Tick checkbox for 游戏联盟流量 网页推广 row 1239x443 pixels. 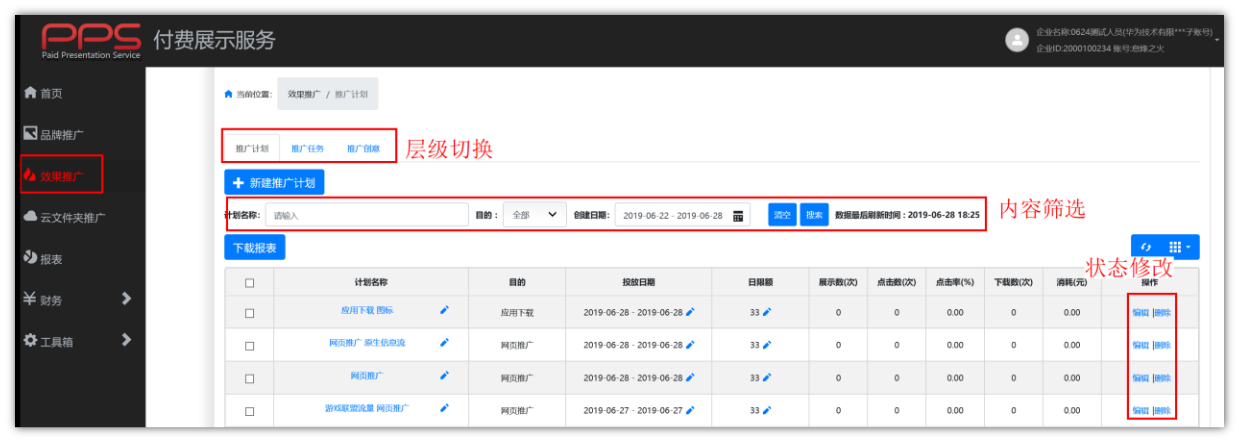(x=250, y=411)
